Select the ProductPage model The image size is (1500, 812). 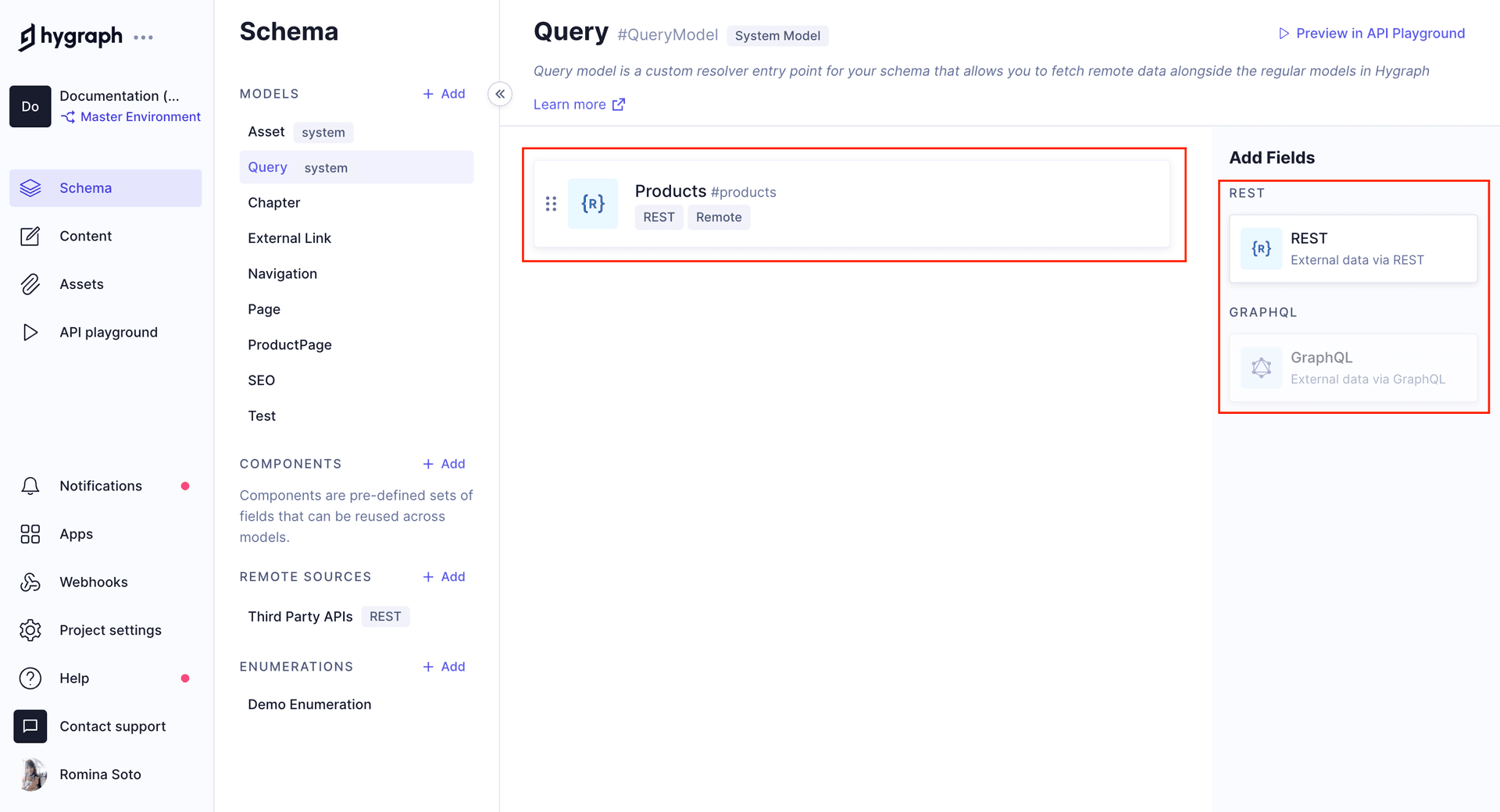(356, 345)
